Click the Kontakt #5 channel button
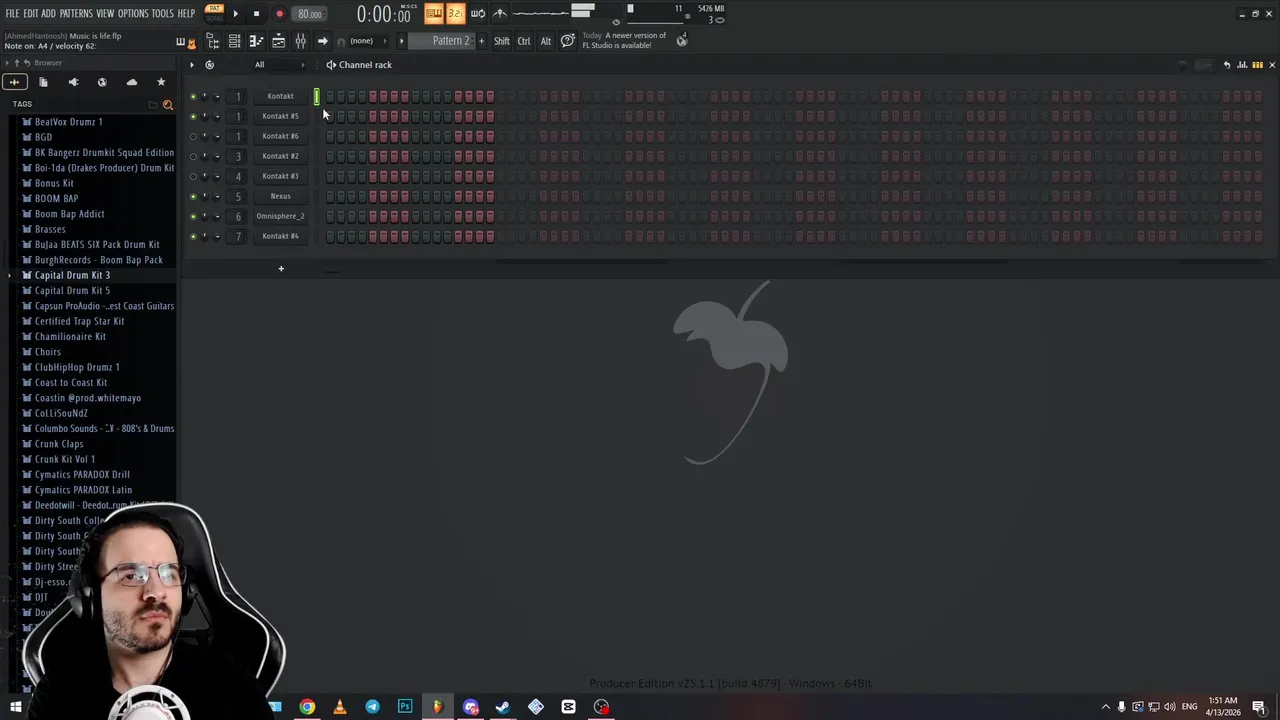The width and height of the screenshot is (1280, 720). [280, 116]
